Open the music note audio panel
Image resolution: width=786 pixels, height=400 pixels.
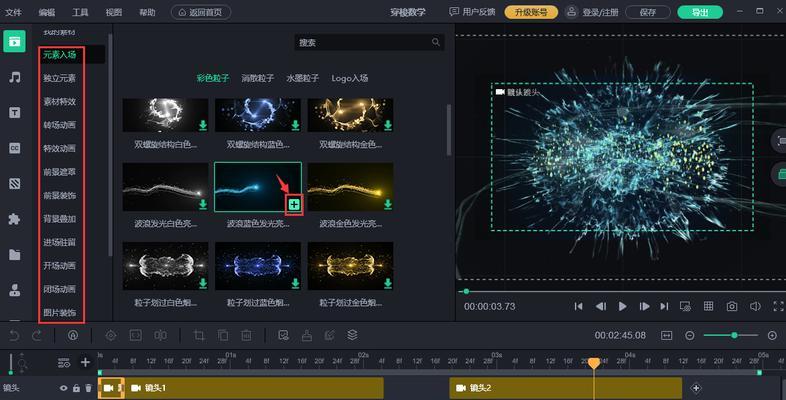(15, 77)
